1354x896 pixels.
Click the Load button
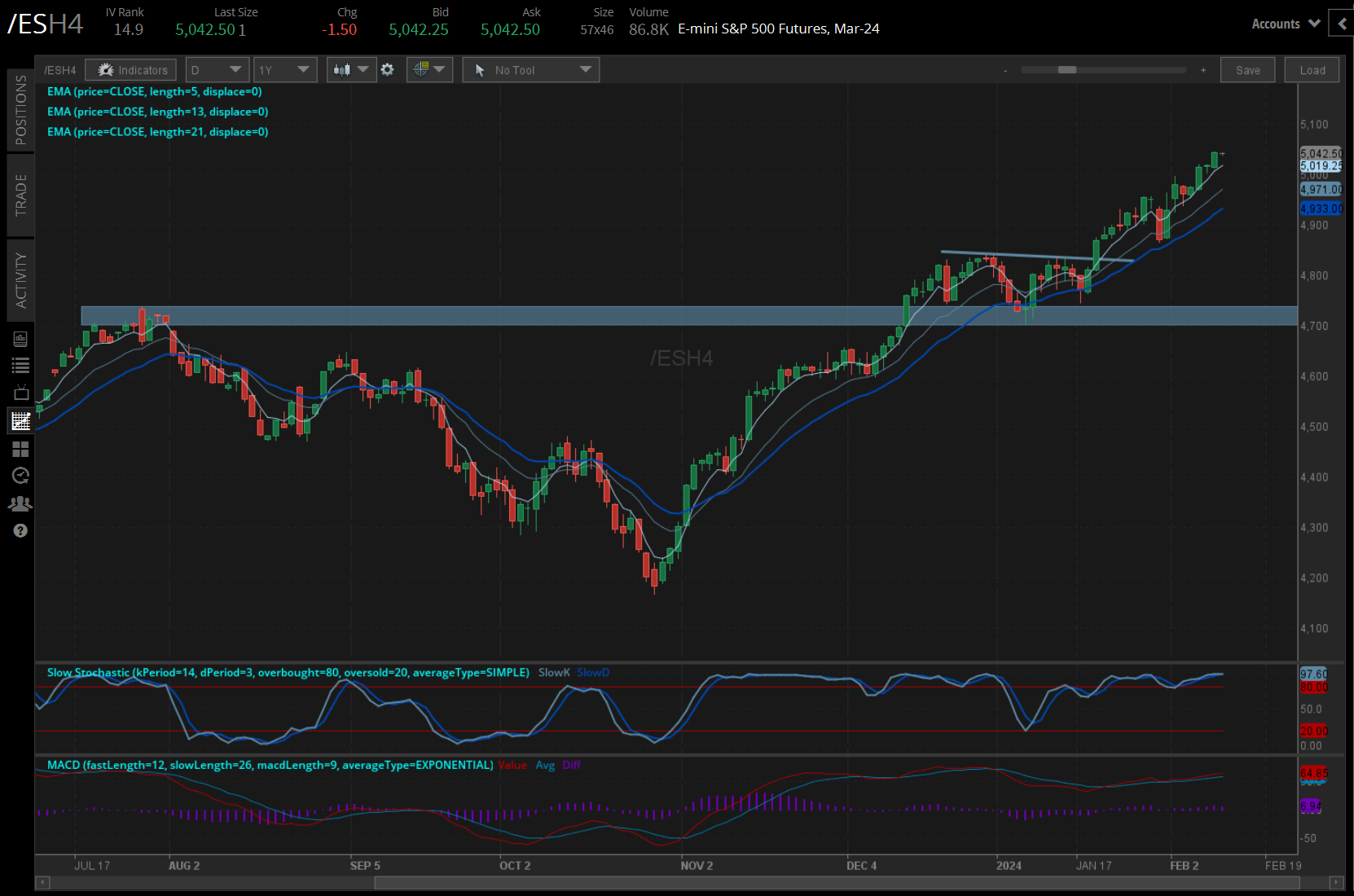(x=1312, y=69)
